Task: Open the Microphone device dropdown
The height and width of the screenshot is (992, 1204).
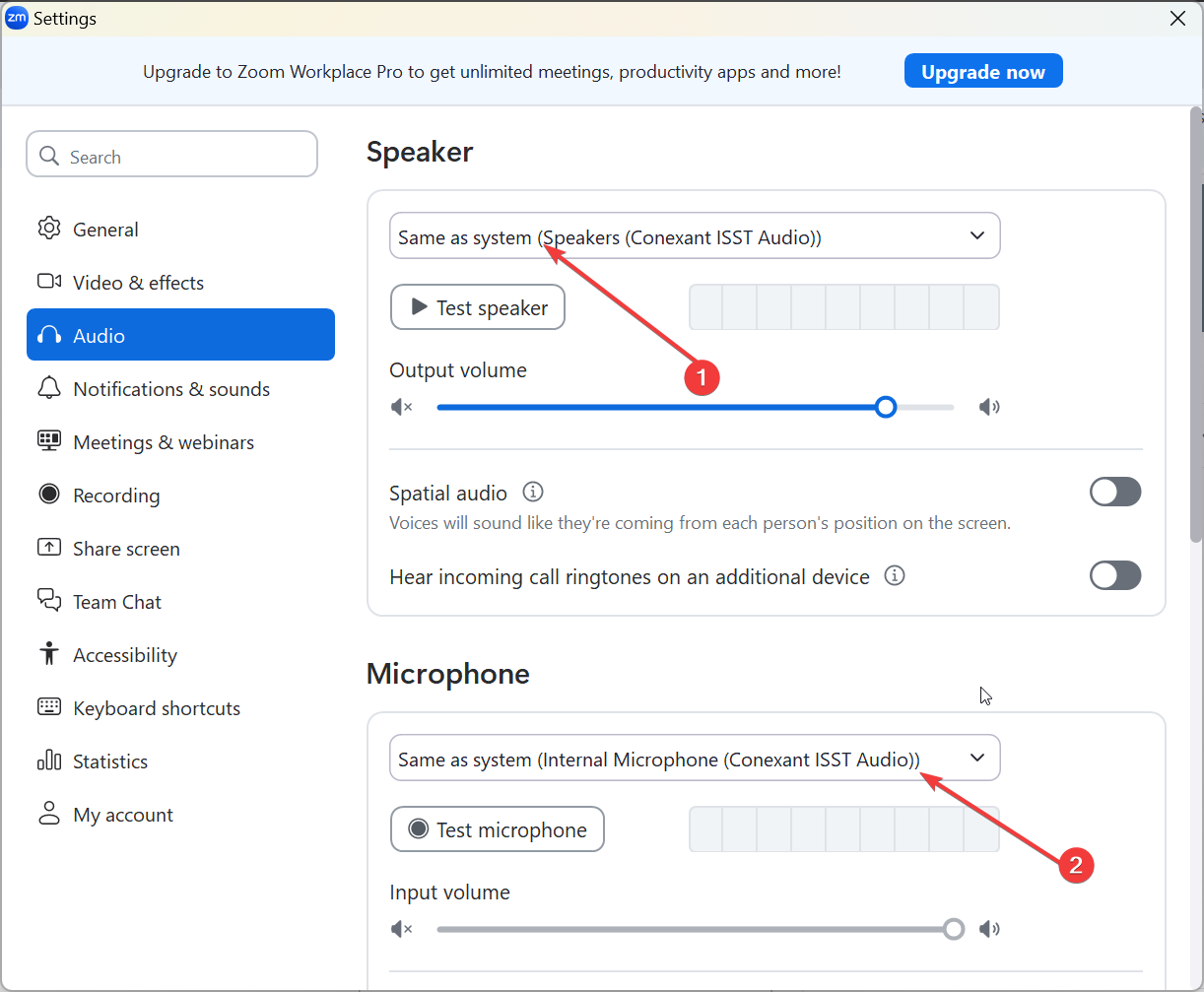Action: click(x=695, y=759)
